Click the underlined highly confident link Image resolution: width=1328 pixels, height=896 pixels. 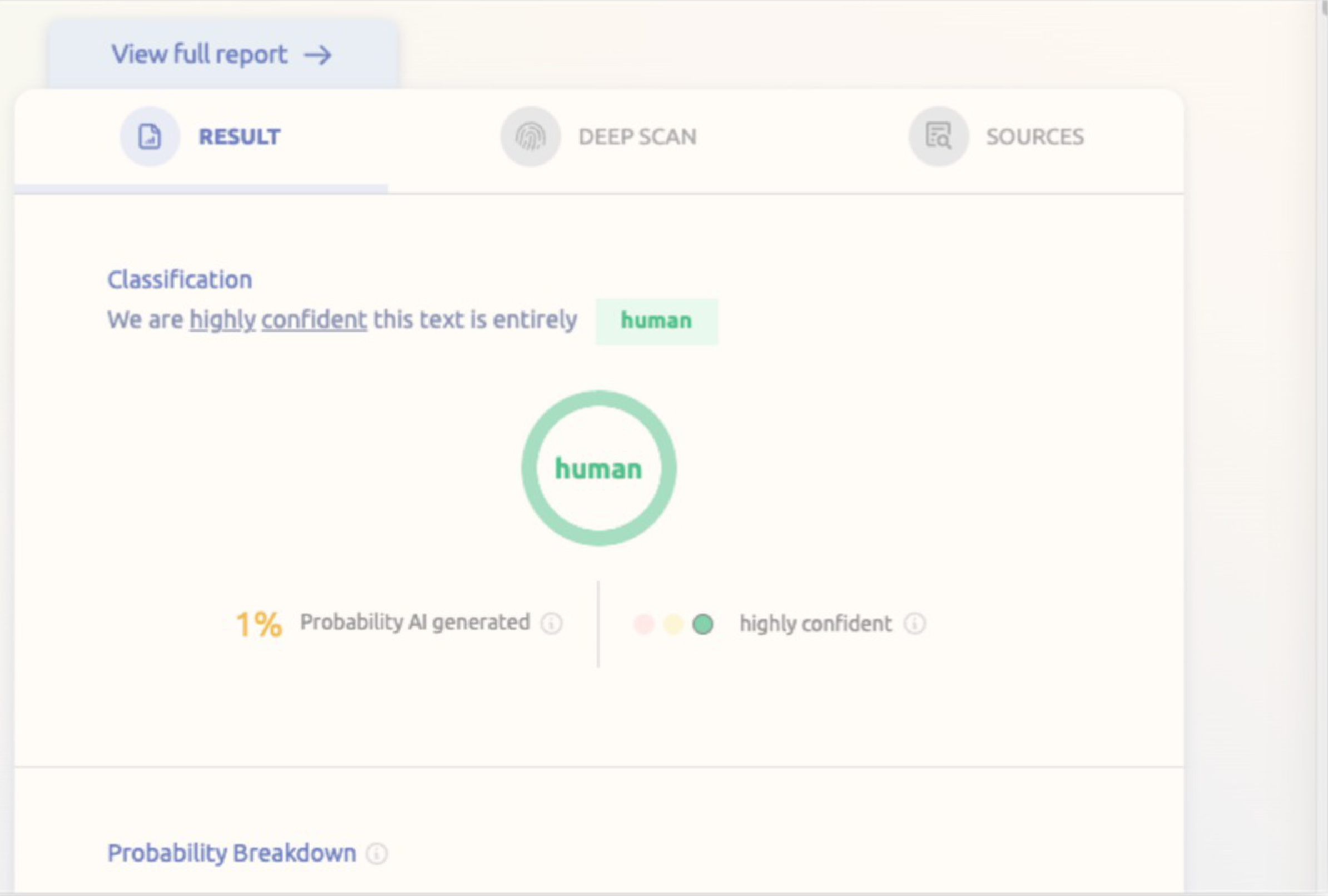coord(278,320)
